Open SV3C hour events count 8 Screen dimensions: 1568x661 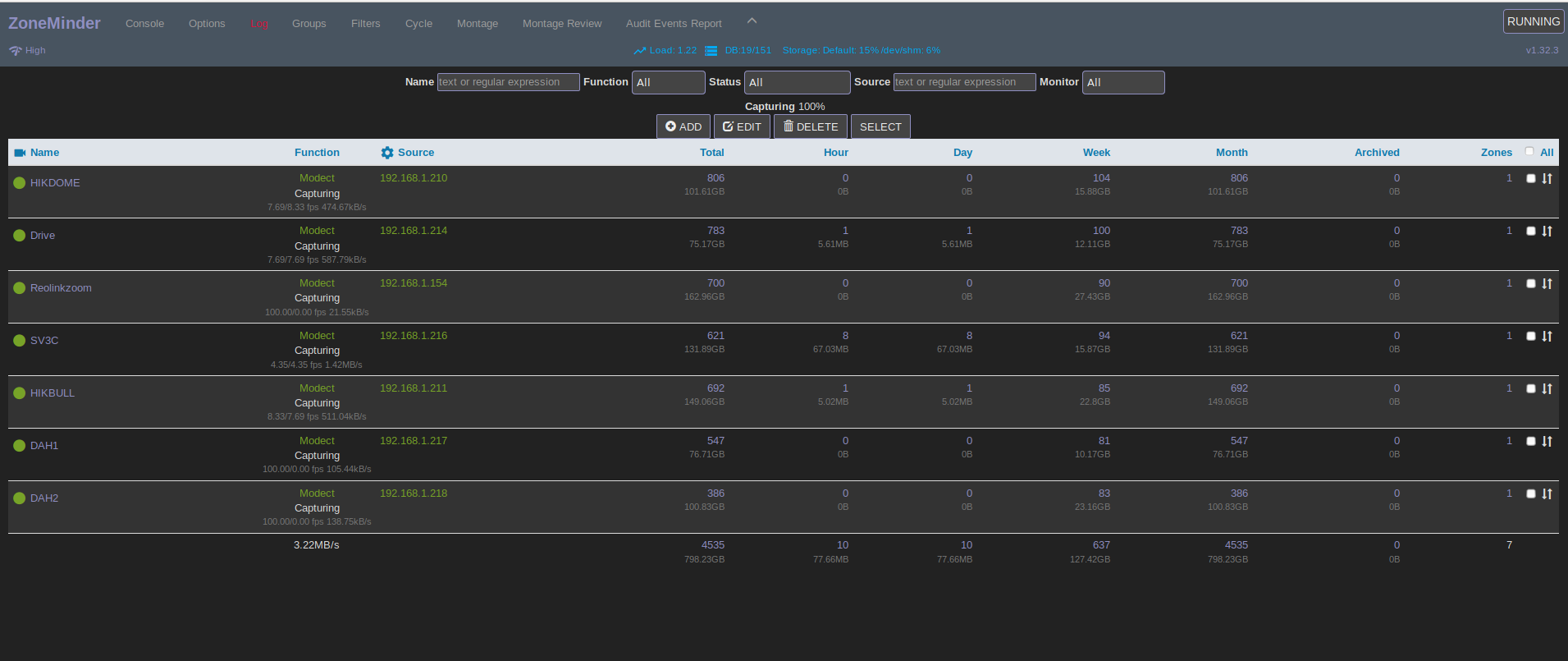(845, 336)
